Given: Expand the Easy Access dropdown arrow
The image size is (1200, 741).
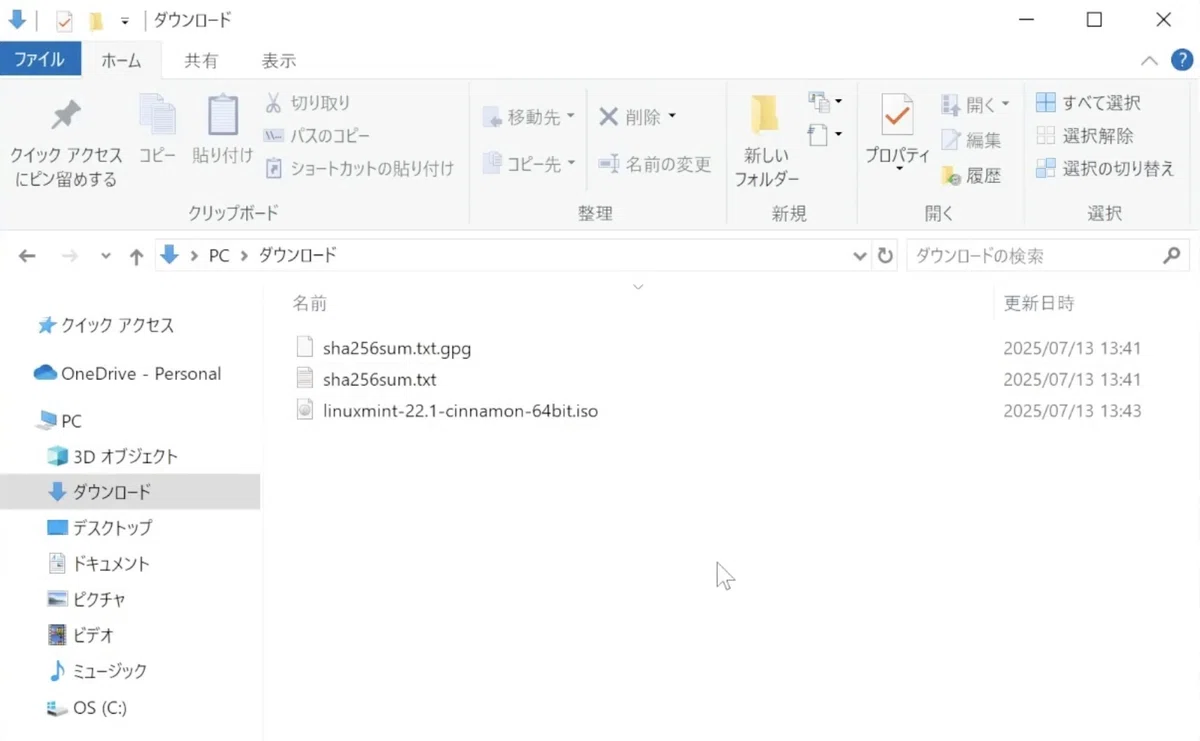Looking at the screenshot, I should point(838,134).
